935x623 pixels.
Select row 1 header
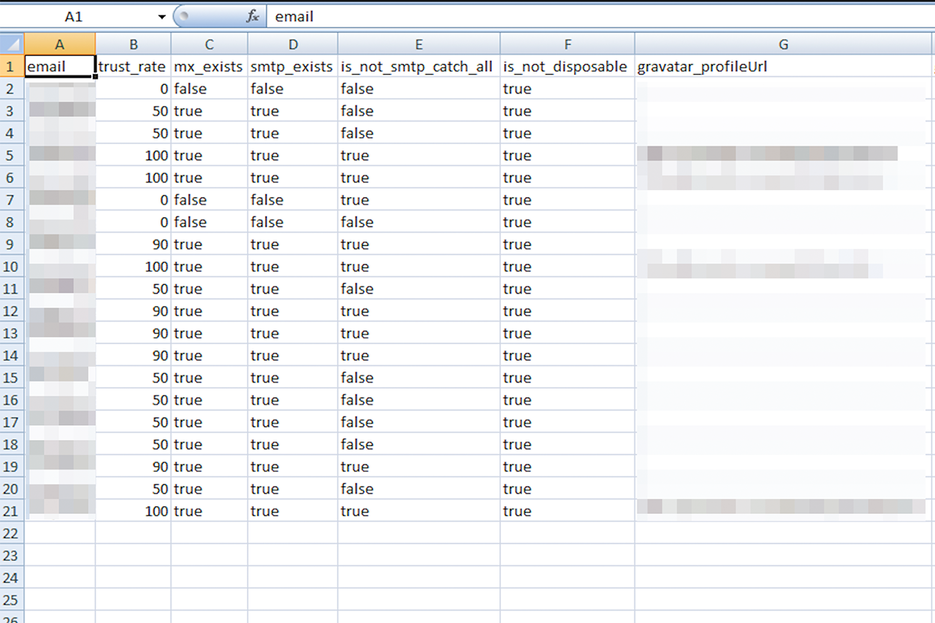click(x=10, y=66)
